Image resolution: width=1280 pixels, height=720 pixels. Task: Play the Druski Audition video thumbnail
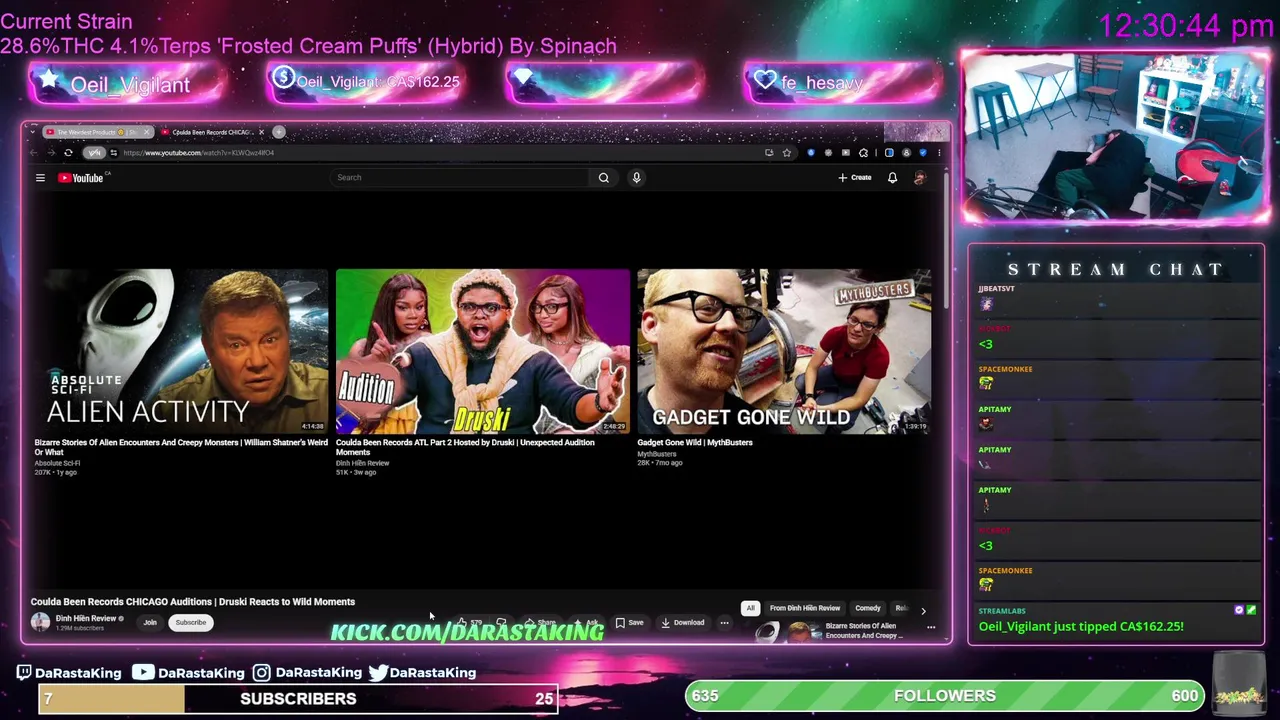483,351
